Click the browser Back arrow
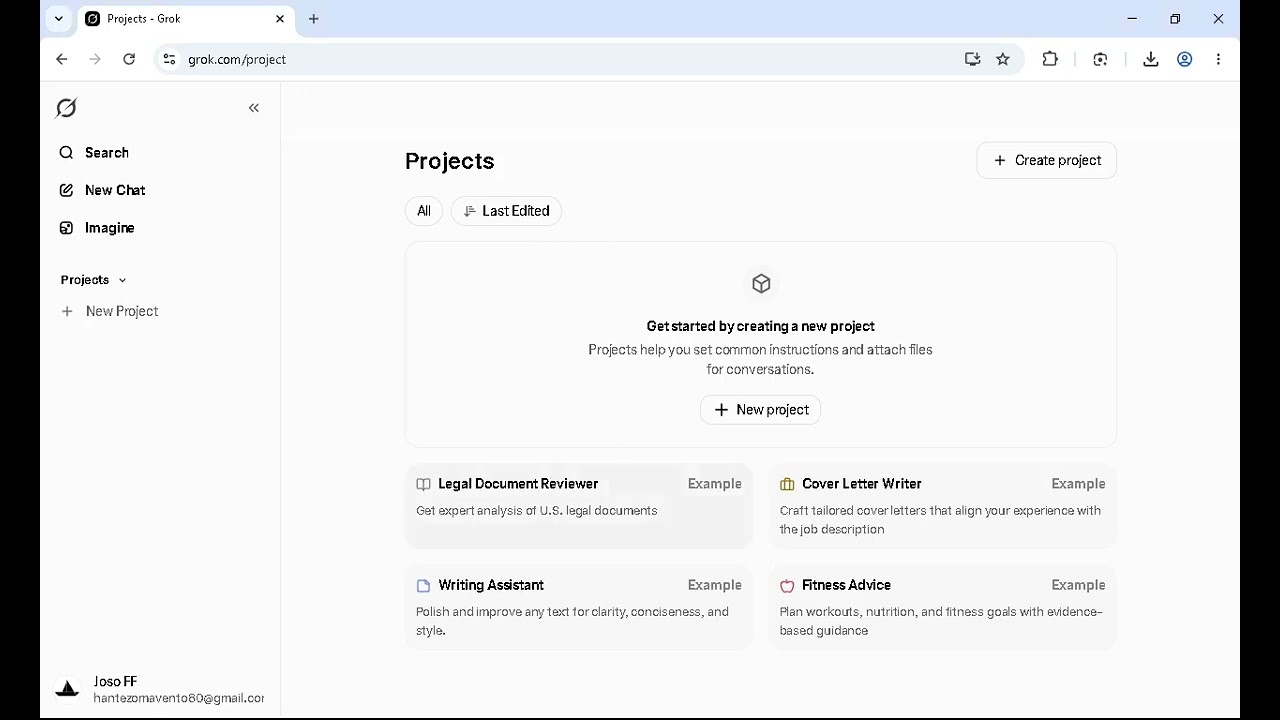This screenshot has width=1280, height=720. (62, 59)
